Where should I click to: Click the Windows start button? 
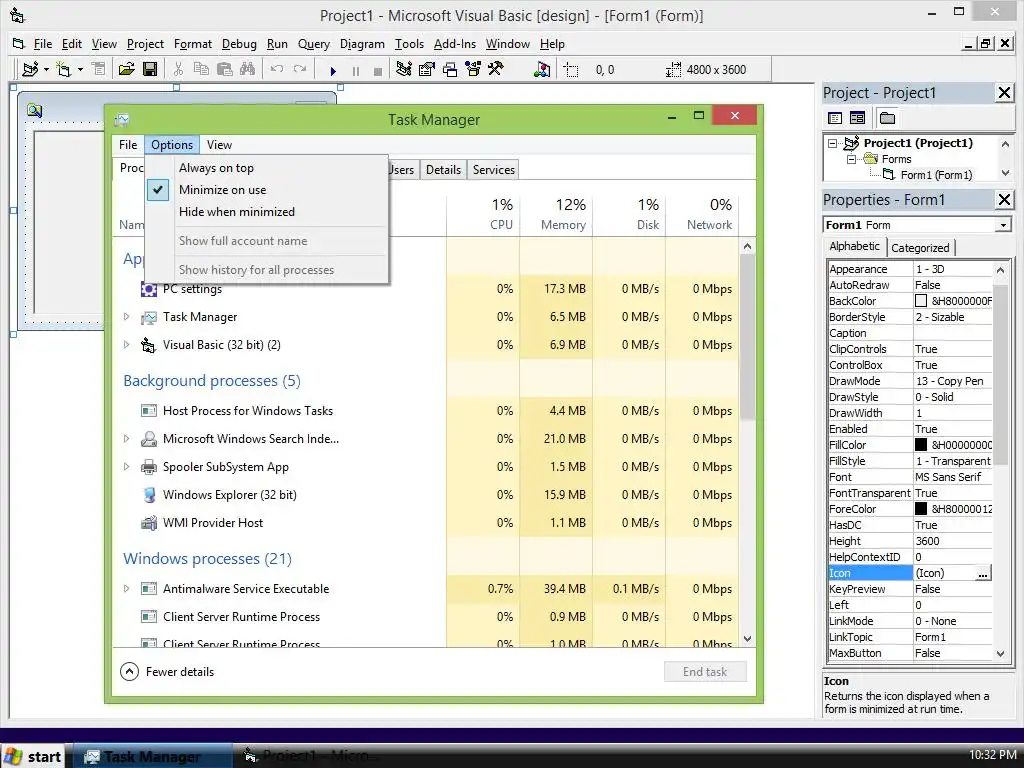tap(33, 756)
